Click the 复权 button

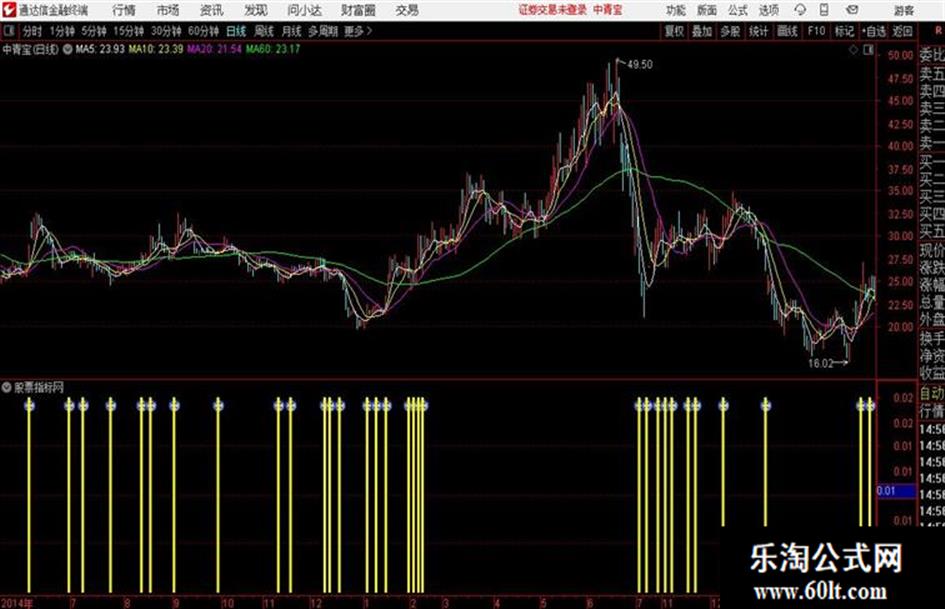click(x=674, y=31)
